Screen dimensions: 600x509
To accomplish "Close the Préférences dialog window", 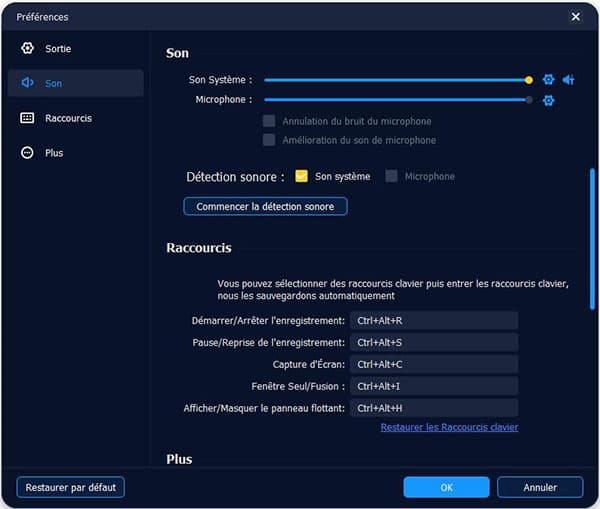I will 575,17.
